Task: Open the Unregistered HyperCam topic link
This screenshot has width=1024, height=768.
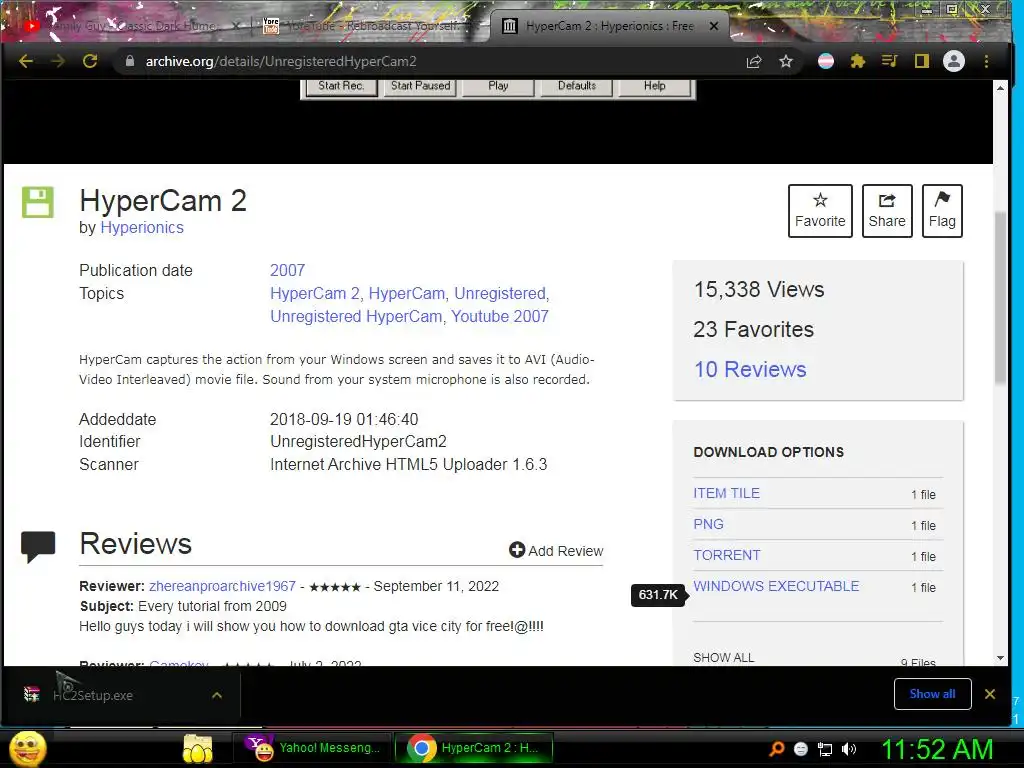Action: pyautogui.click(x=356, y=316)
